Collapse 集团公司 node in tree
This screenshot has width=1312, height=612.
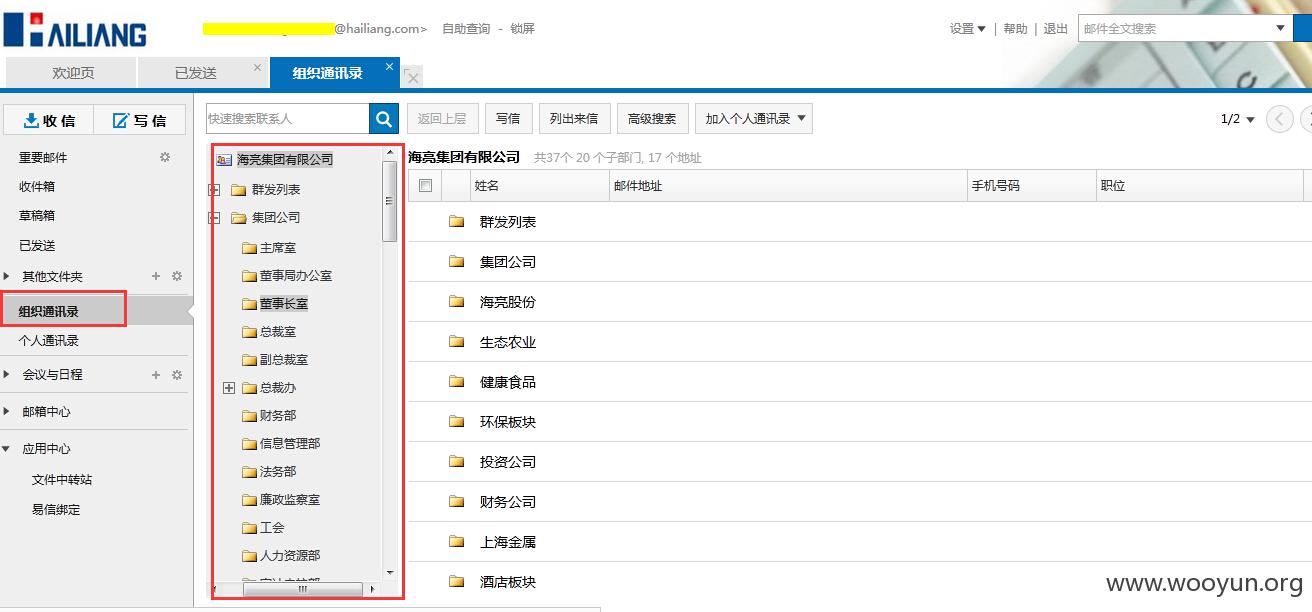pos(213,217)
